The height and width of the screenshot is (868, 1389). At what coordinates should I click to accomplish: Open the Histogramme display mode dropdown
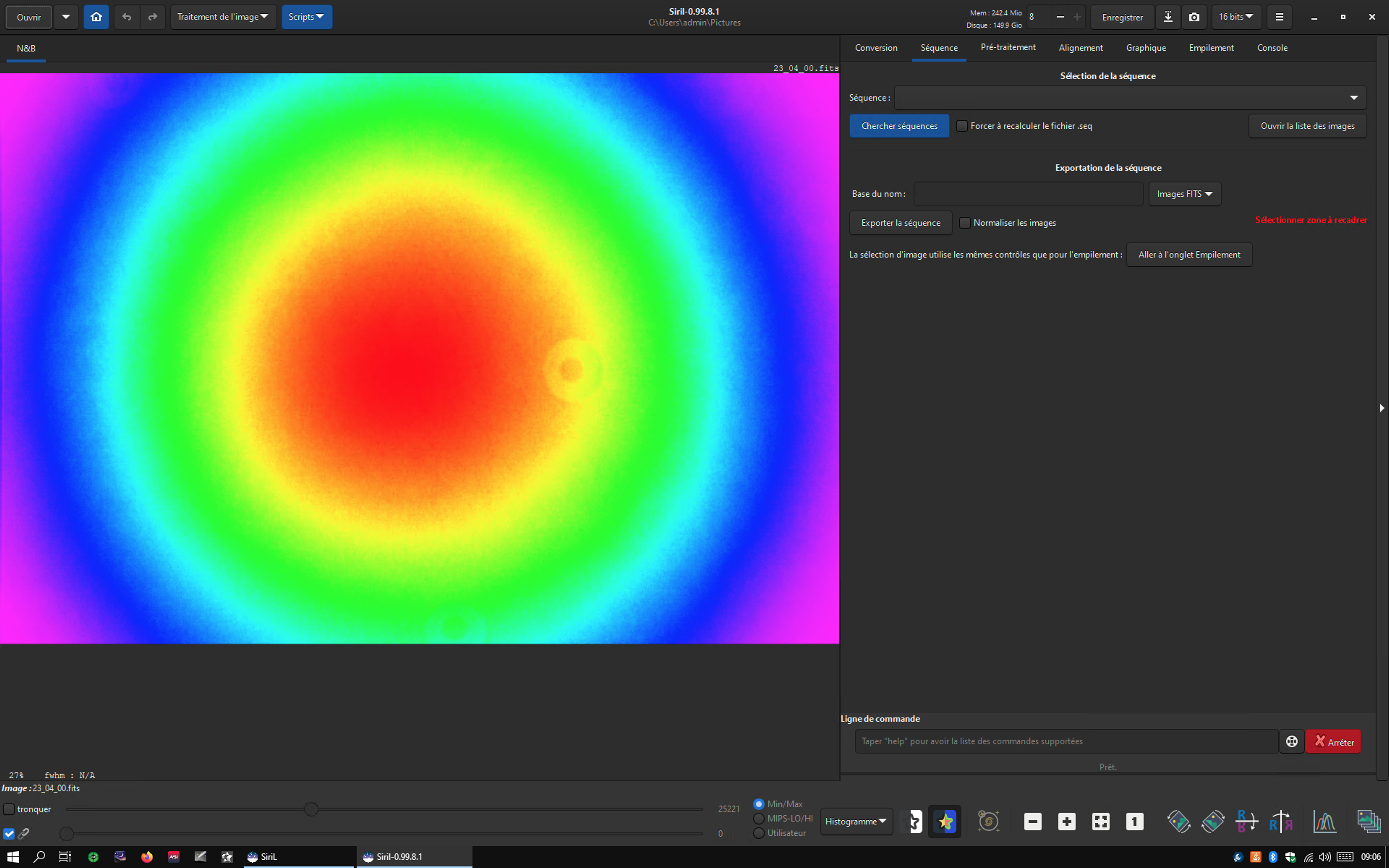pyautogui.click(x=856, y=821)
